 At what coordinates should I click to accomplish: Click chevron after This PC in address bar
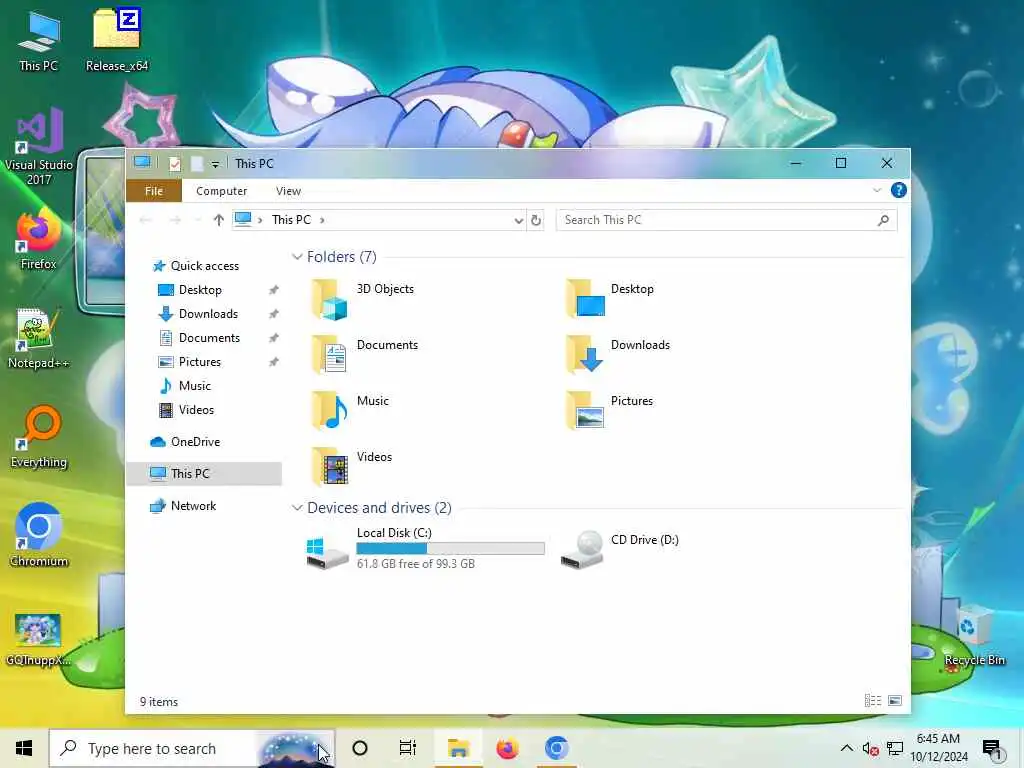(x=322, y=220)
